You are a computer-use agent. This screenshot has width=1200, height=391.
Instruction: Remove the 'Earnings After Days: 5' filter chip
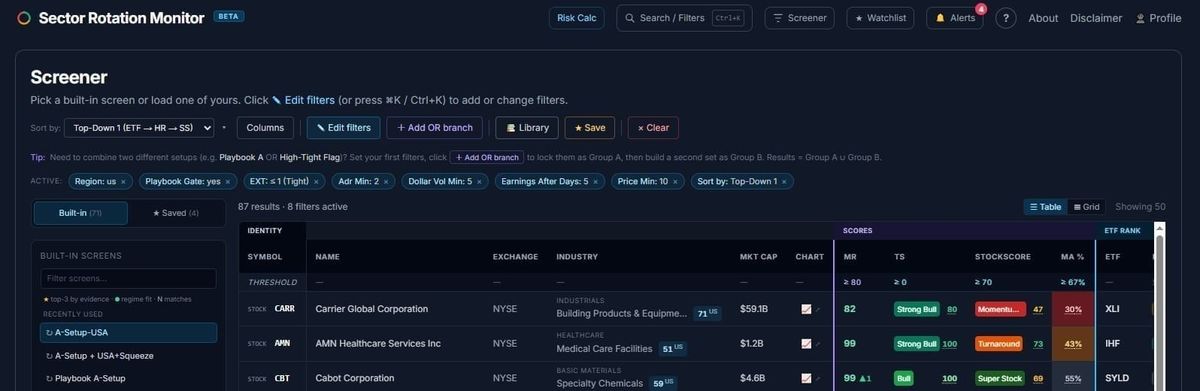(x=596, y=182)
